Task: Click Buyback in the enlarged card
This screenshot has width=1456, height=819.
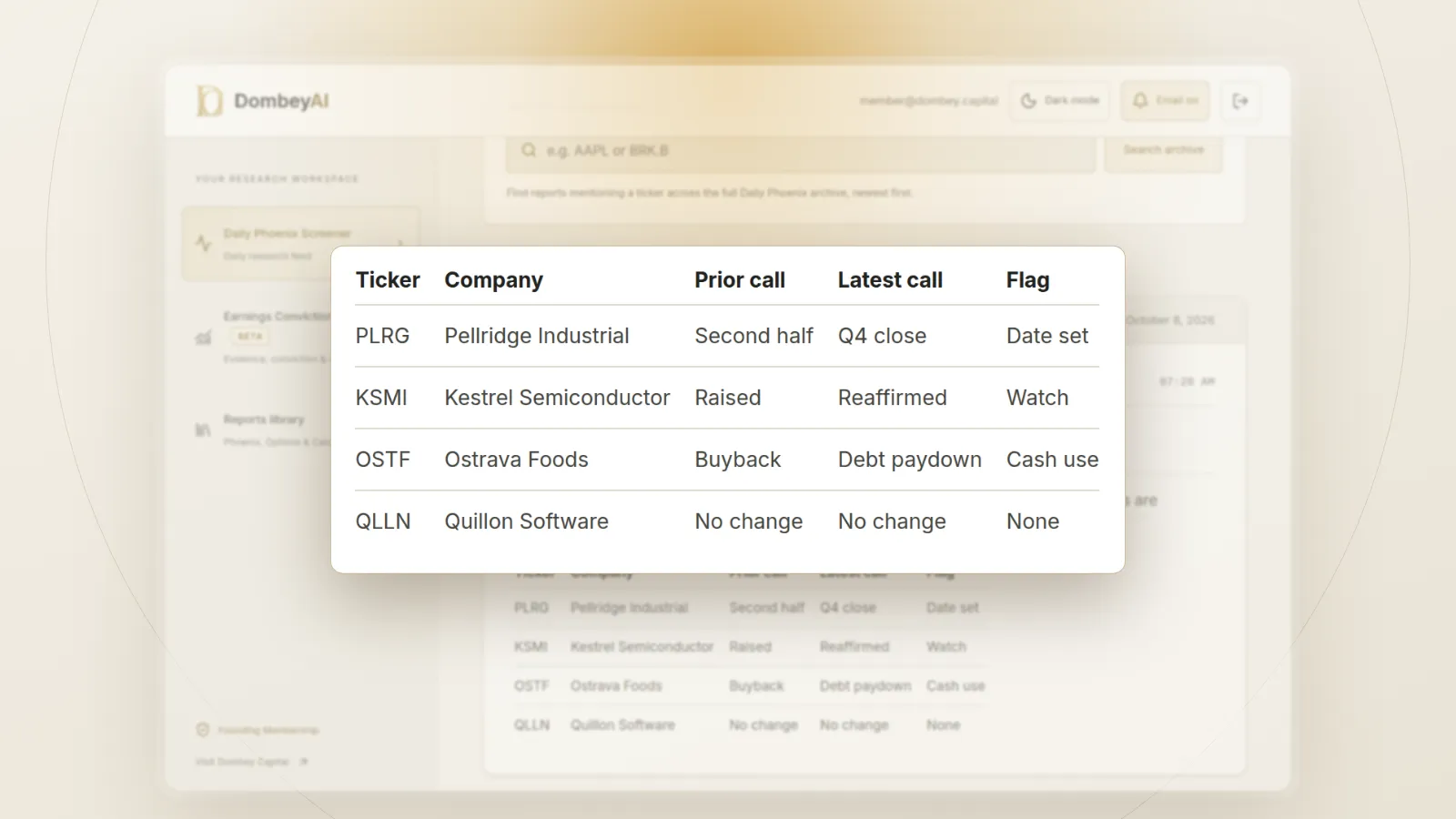Action: [x=738, y=460]
